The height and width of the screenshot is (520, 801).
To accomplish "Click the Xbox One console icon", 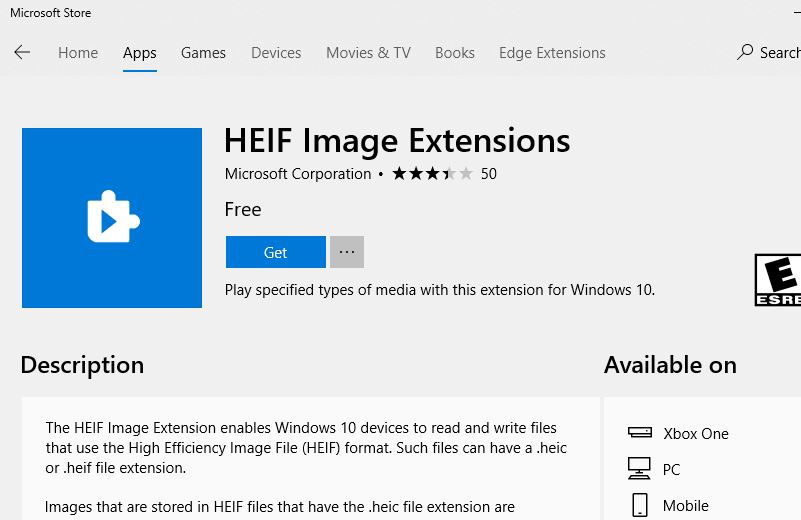I will 640,433.
